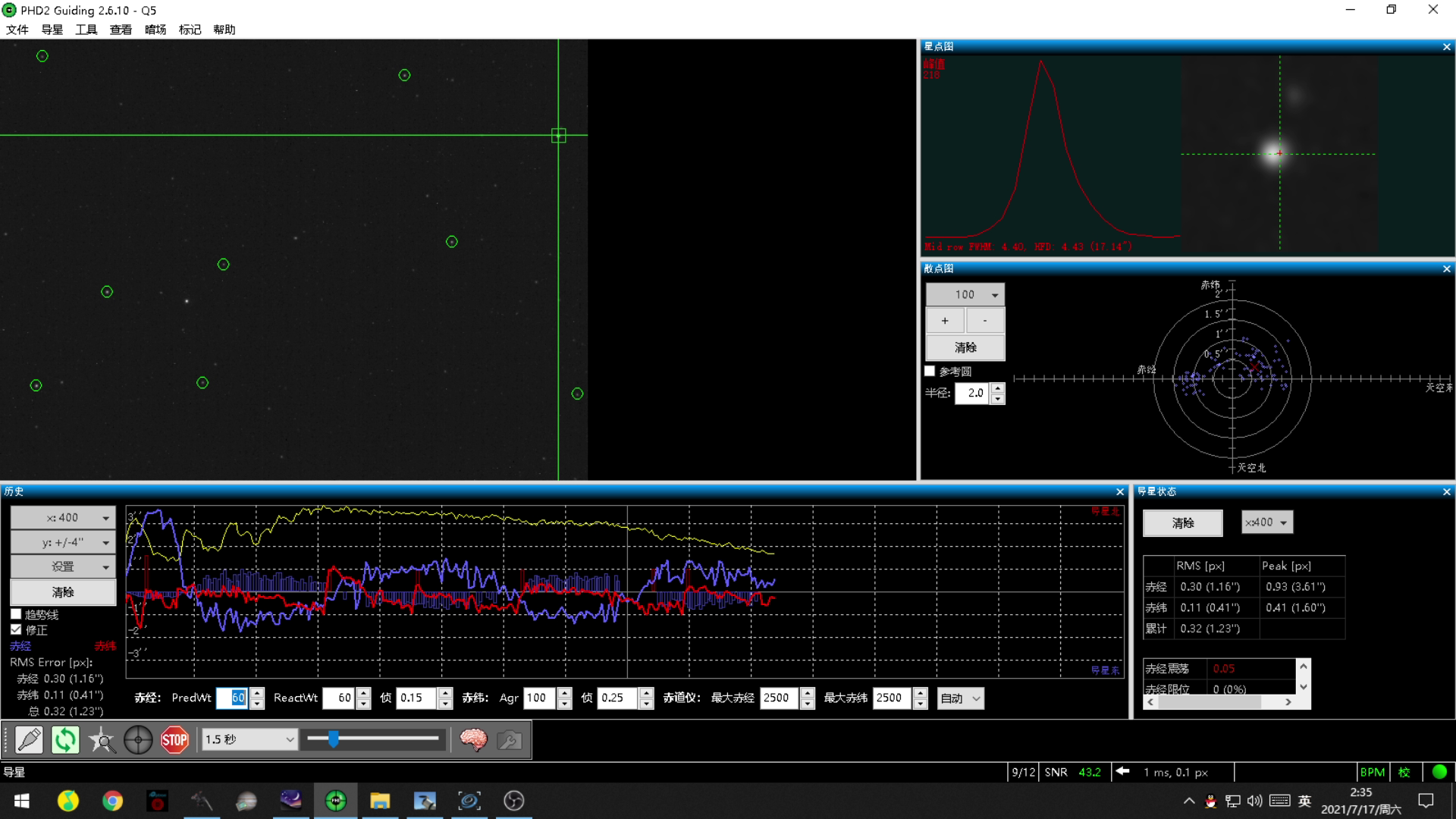Open the x:400 dropdown in guide stats
The image size is (1456, 819).
tap(1266, 522)
